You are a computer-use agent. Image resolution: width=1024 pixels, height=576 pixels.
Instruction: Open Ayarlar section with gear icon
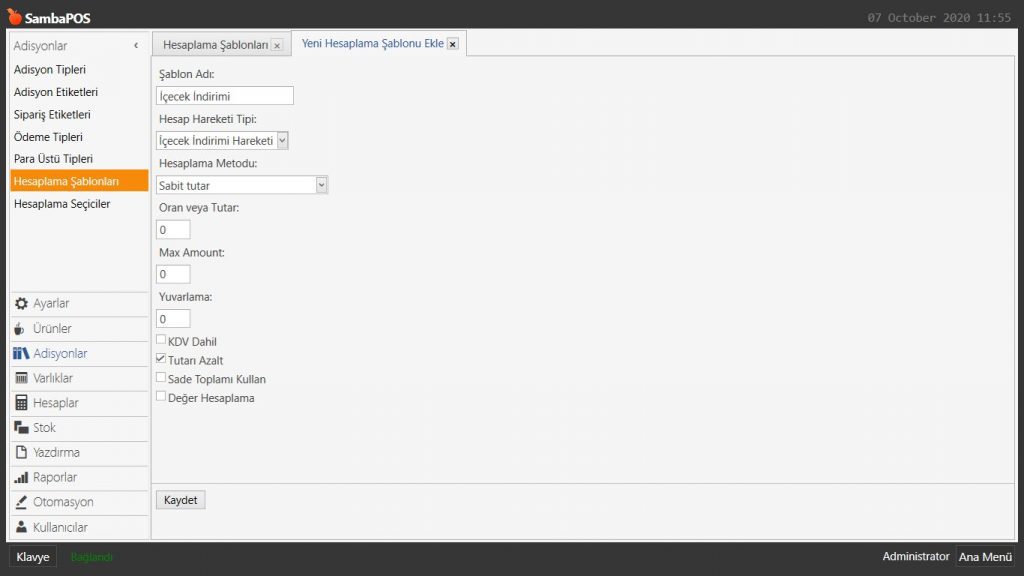22,304
